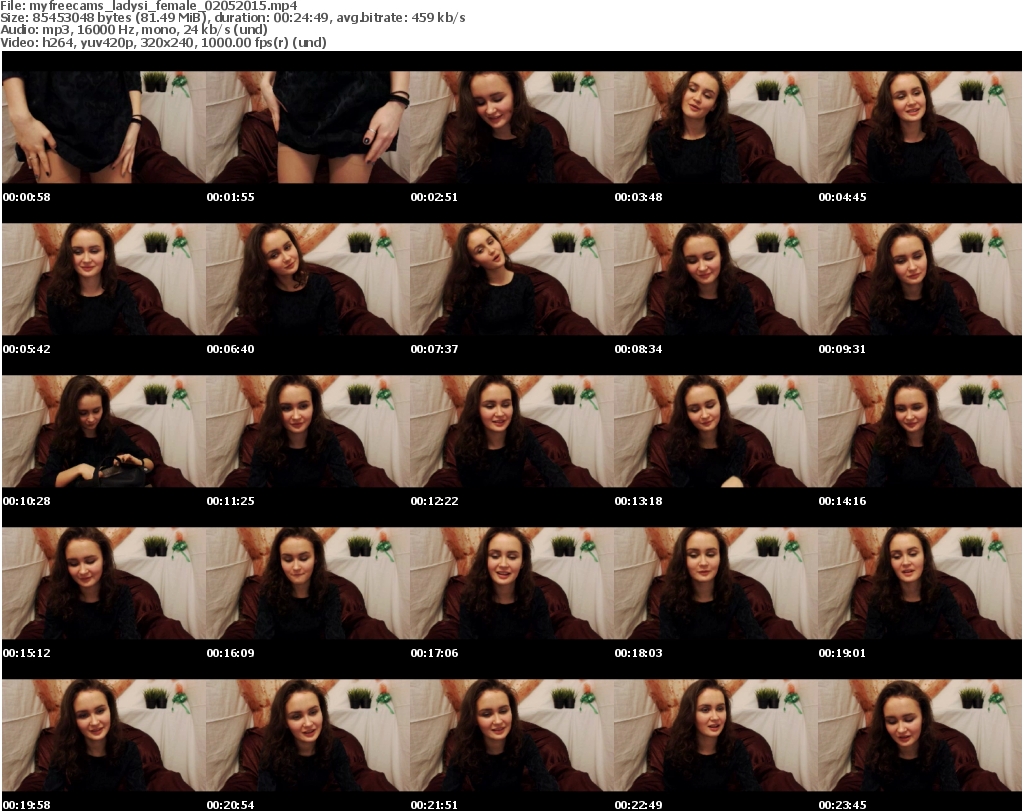Select the thumbnail above timestamp 00:21:51
The width and height of the screenshot is (1024, 811).
point(512,735)
